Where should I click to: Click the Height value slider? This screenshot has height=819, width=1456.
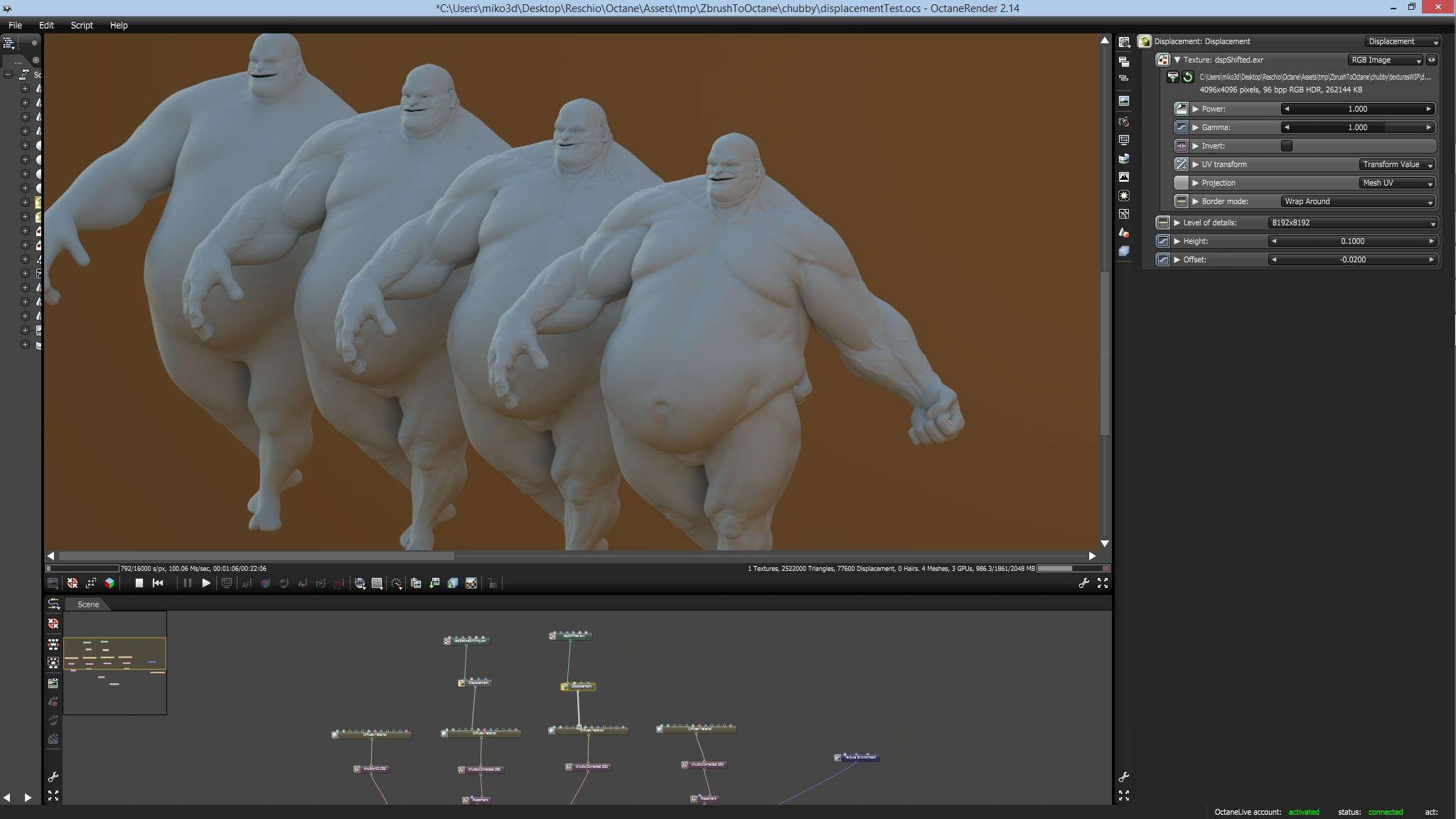[1351, 241]
